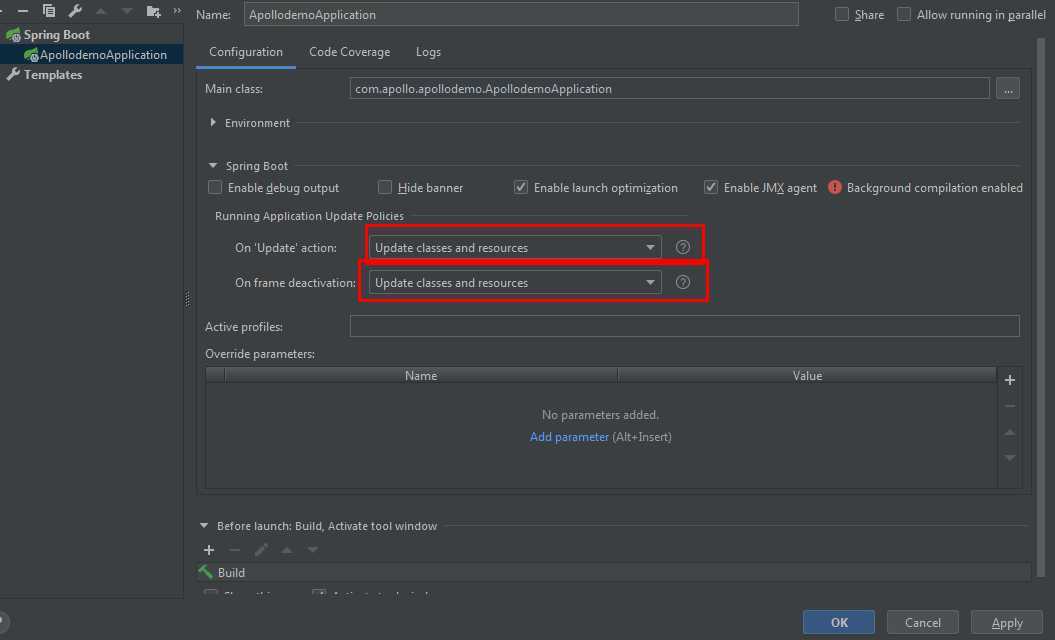The width and height of the screenshot is (1055, 640).
Task: Switch to the Configuration tab
Action: click(x=246, y=52)
